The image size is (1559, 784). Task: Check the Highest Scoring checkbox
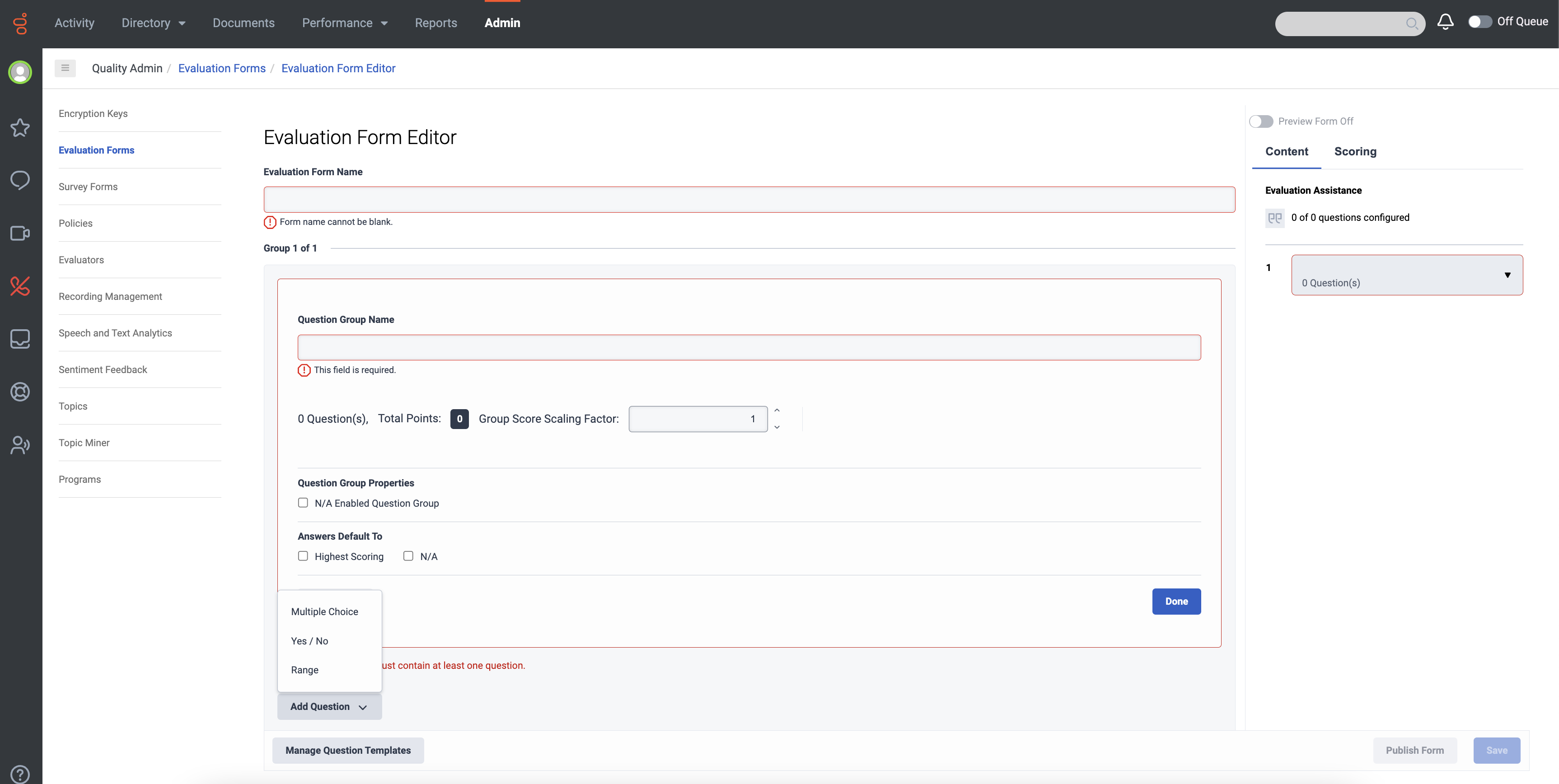(303, 556)
